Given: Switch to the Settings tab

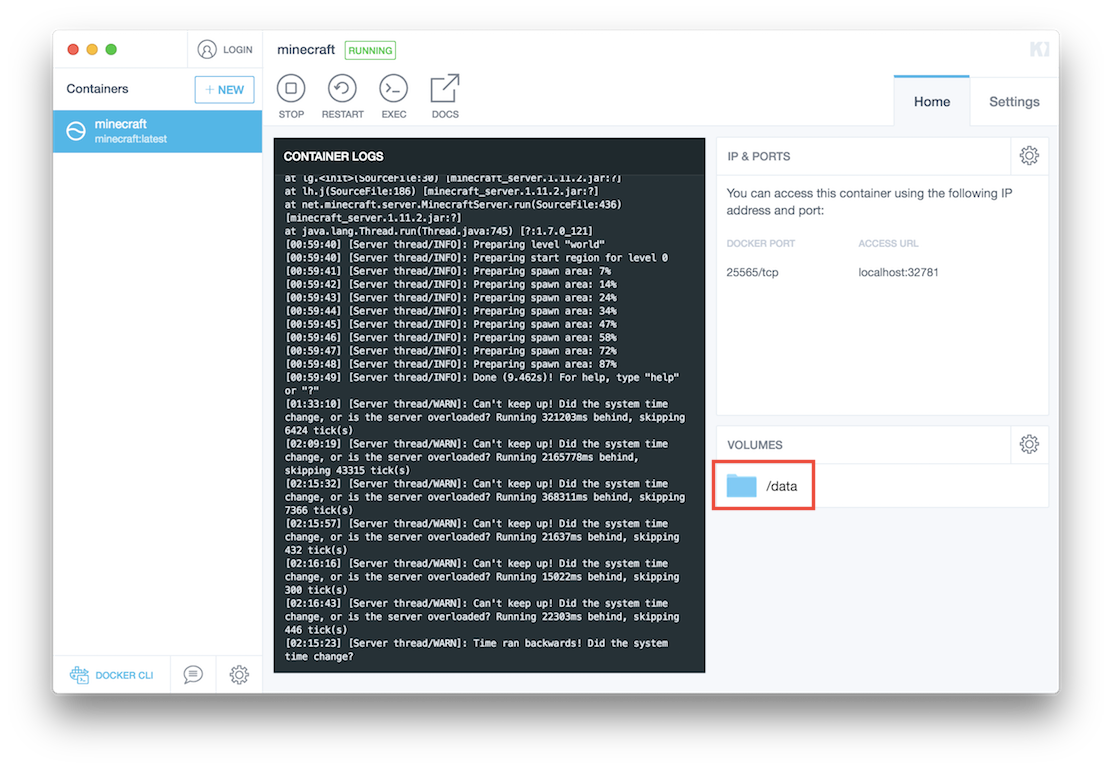Looking at the screenshot, I should (1014, 102).
